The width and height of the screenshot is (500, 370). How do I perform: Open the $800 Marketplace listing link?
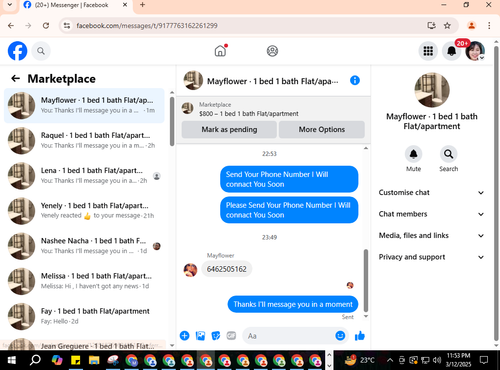tap(249, 114)
